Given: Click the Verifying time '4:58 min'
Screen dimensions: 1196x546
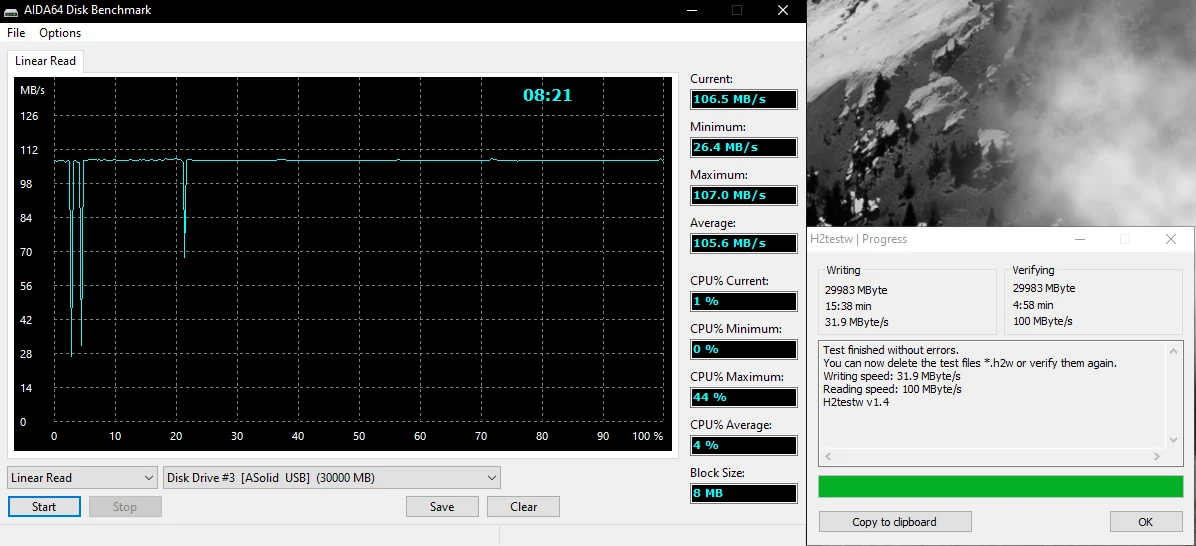Looking at the screenshot, I should [x=1033, y=304].
